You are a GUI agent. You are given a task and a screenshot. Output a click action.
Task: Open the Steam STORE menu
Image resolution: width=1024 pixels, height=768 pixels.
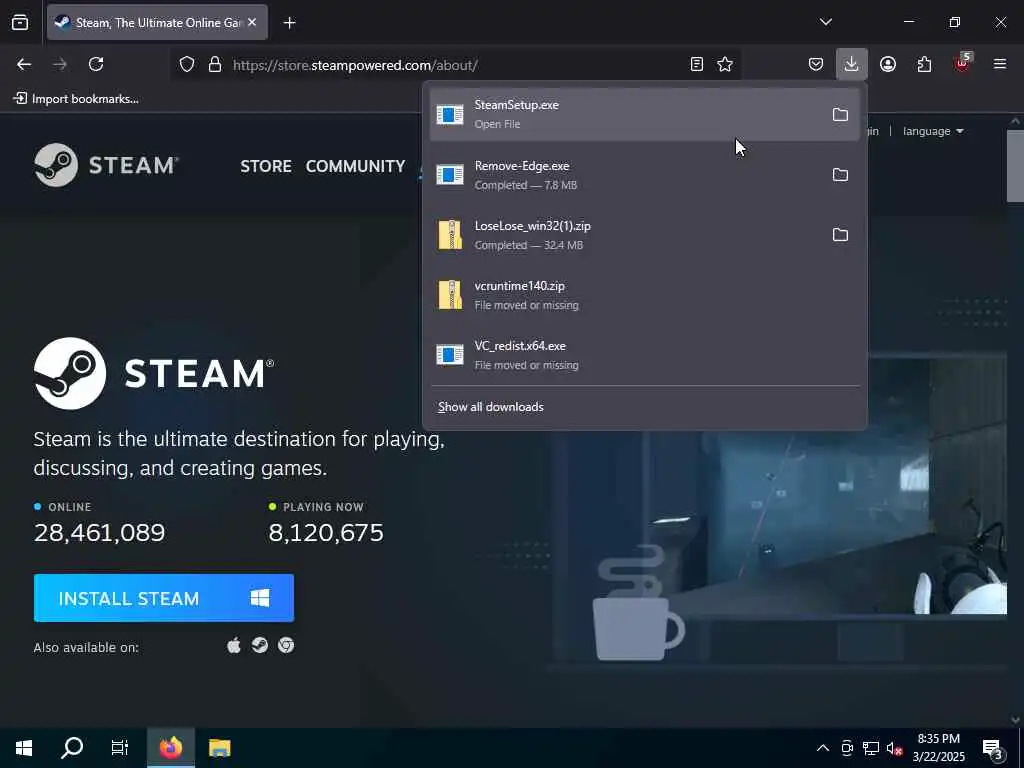tap(266, 166)
